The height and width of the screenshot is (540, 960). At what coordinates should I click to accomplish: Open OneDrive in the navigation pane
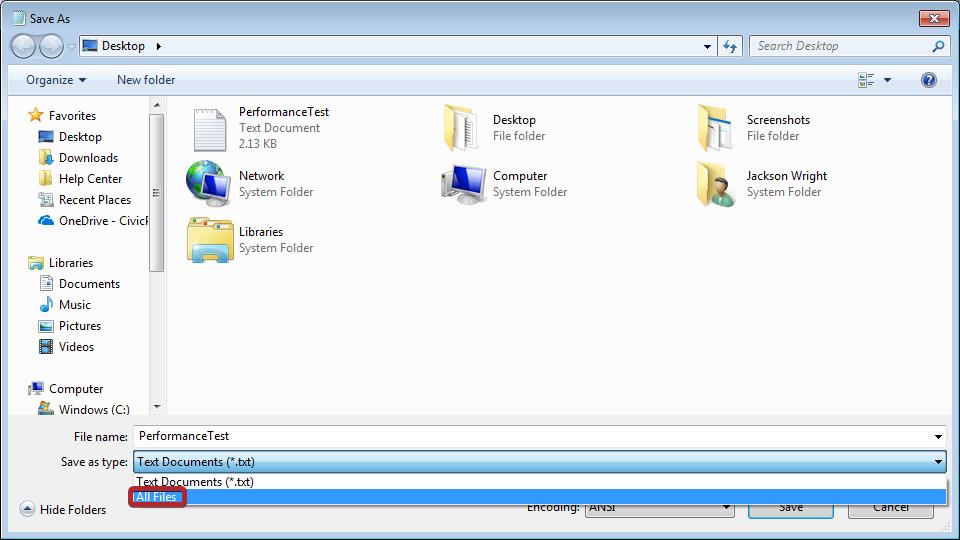pyautogui.click(x=93, y=220)
